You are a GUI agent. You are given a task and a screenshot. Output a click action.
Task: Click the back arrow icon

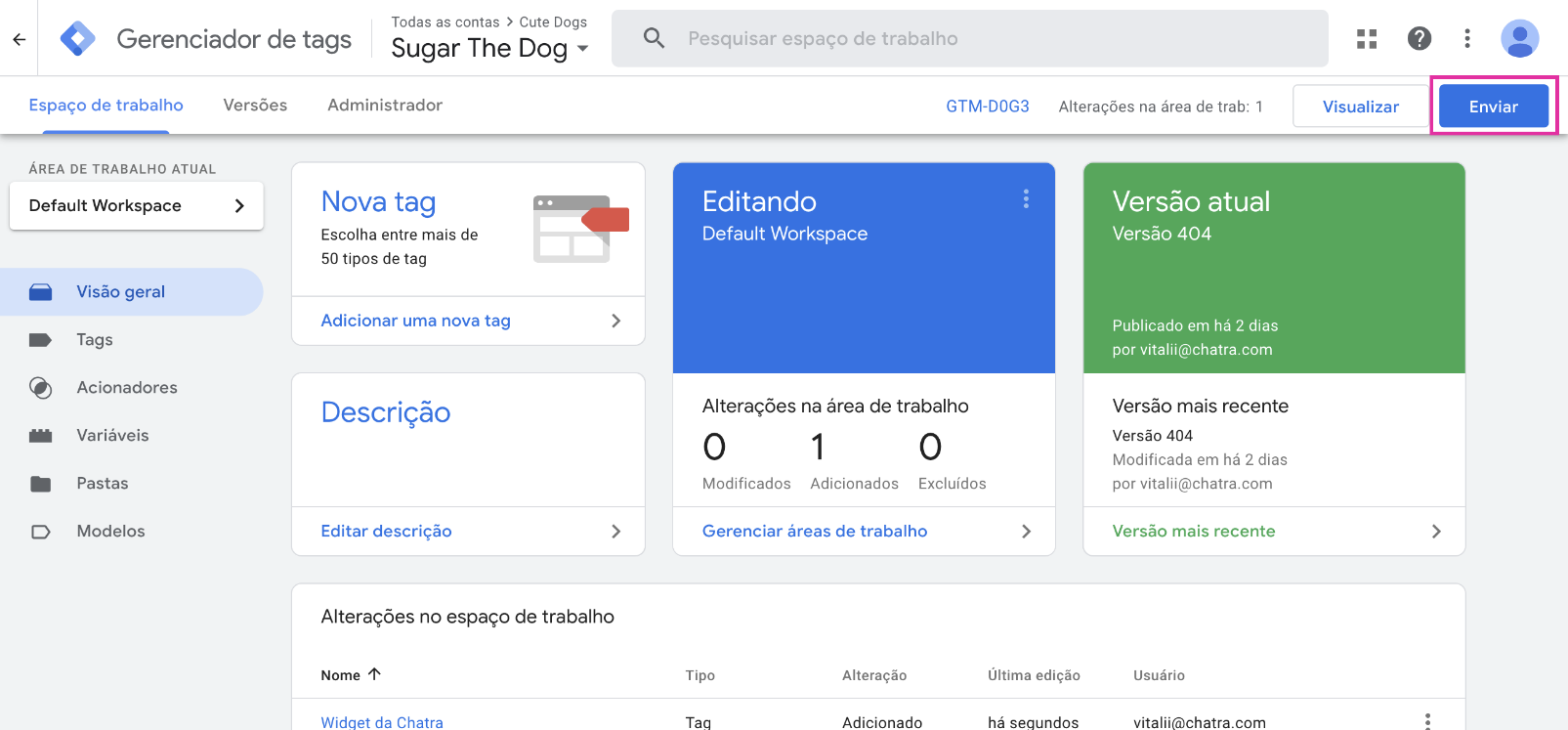[x=19, y=39]
